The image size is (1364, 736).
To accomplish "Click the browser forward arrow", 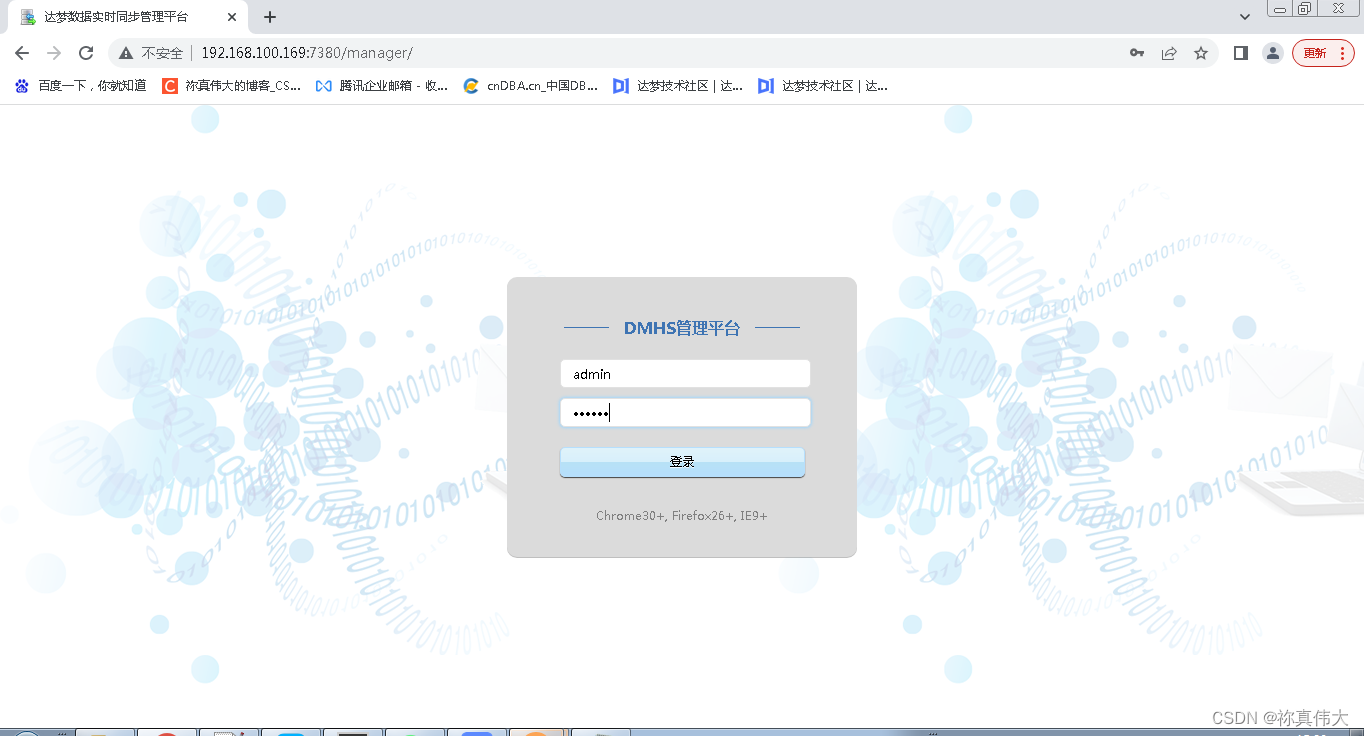I will click(x=54, y=53).
